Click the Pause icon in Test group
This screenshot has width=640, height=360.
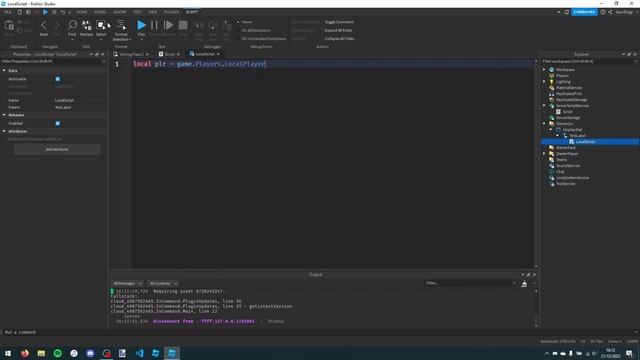pos(154,25)
